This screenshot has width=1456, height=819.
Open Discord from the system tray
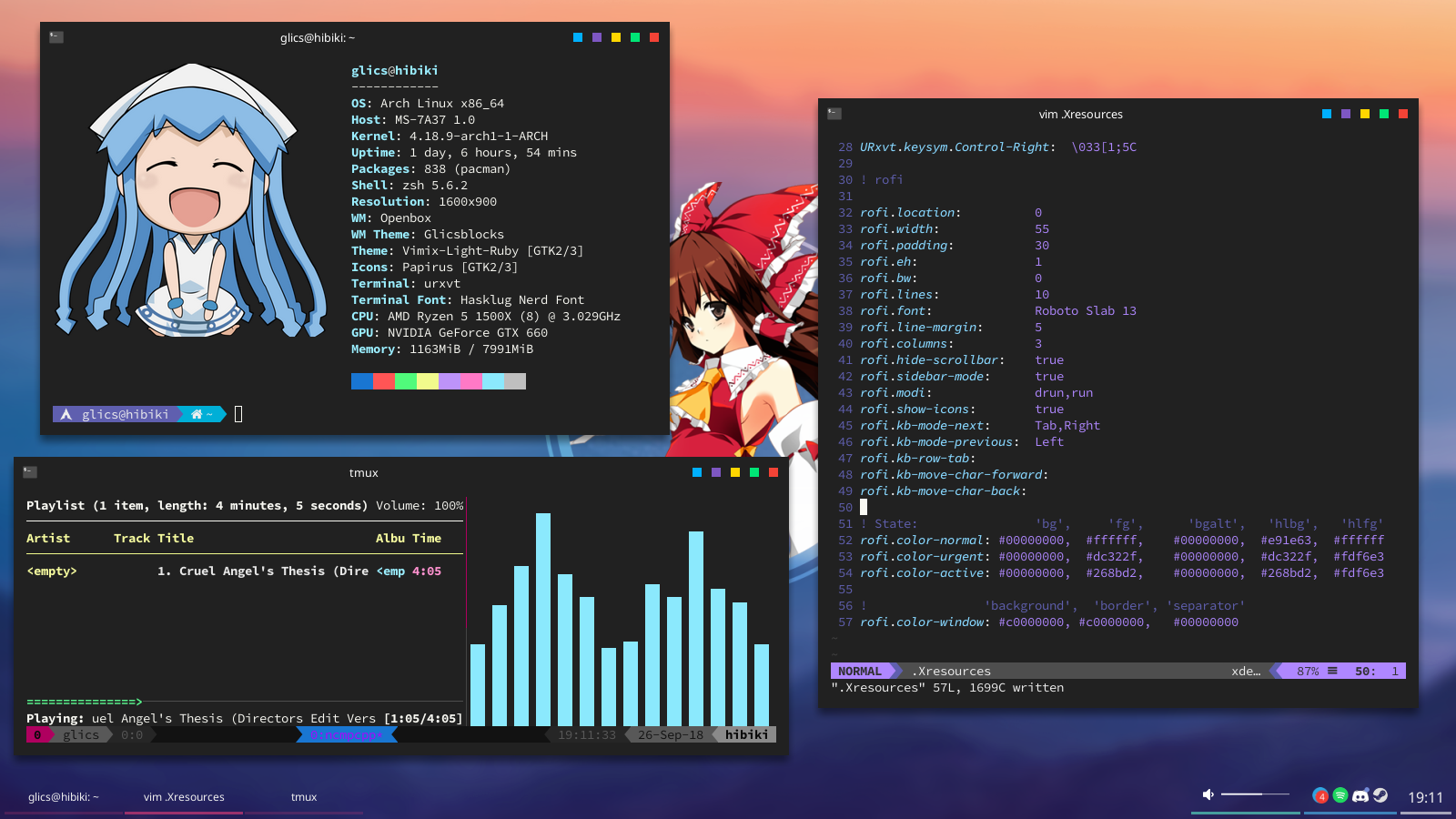tap(1360, 795)
